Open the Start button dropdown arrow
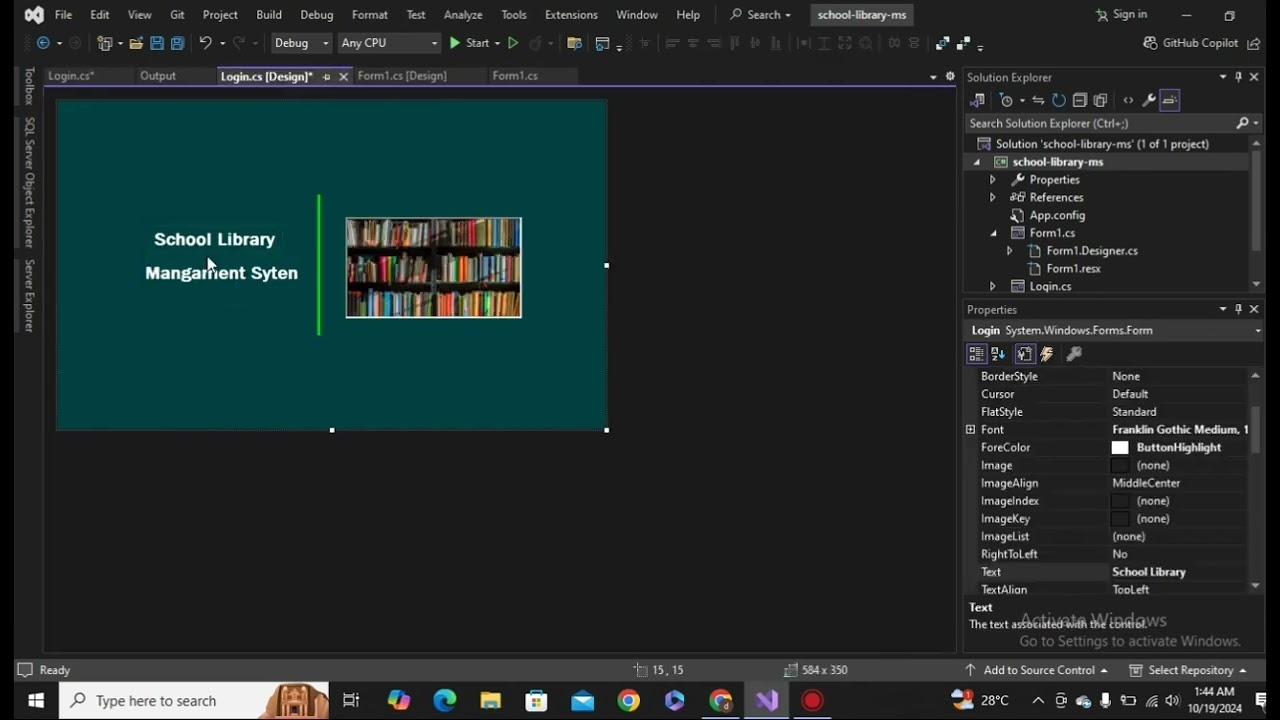1280x720 pixels. click(497, 43)
